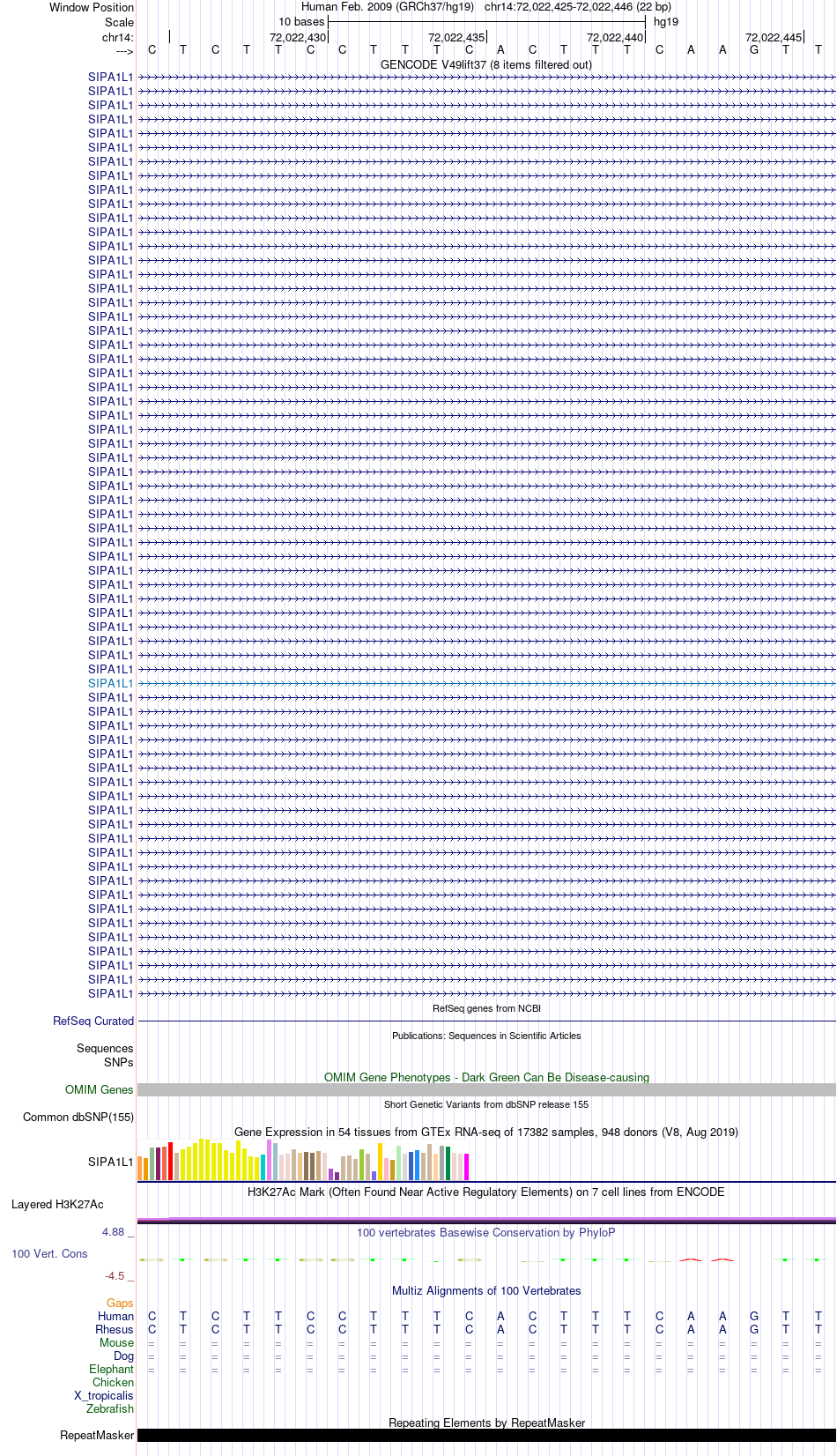Click the Common dbSNP(155) track label
Image resolution: width=837 pixels, height=1456 pixels.
click(x=78, y=1118)
